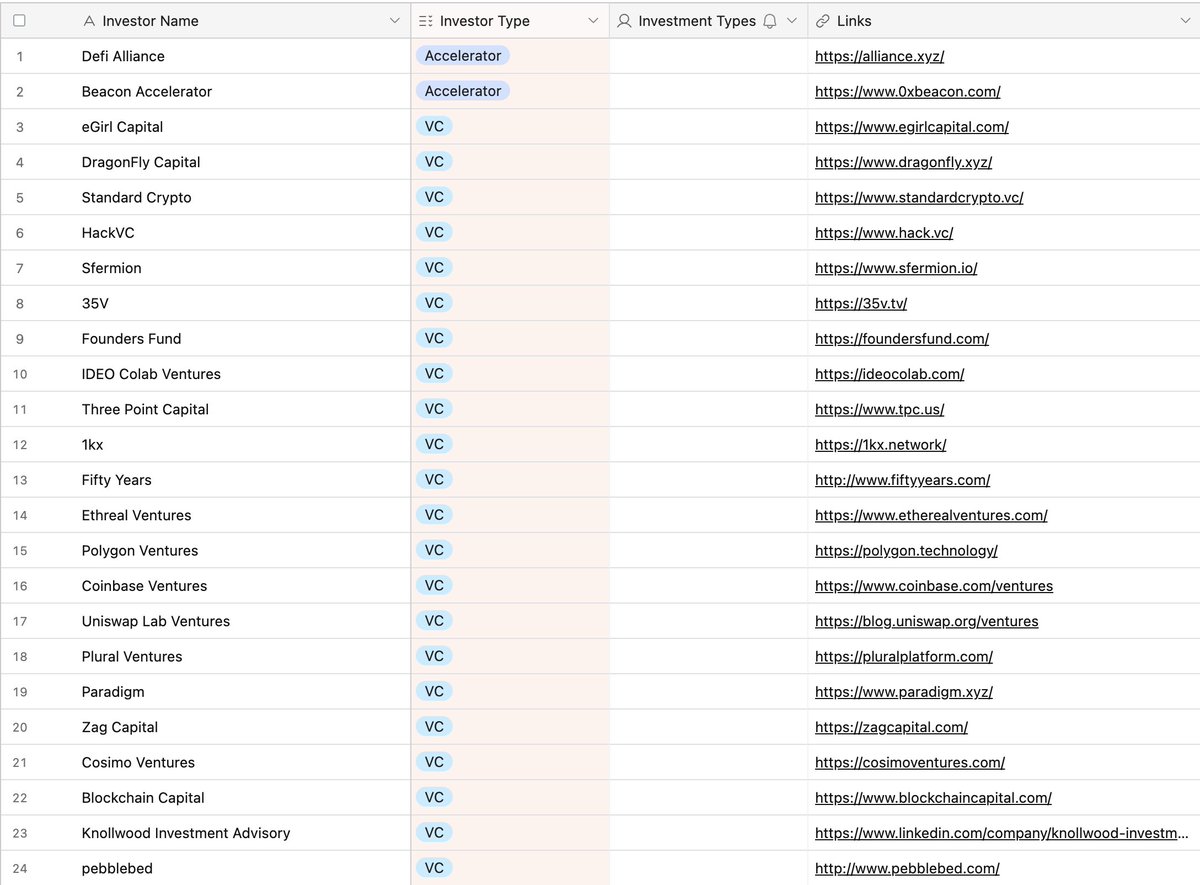Select row number 12 for 1kx
The height and width of the screenshot is (885, 1200).
(x=20, y=445)
